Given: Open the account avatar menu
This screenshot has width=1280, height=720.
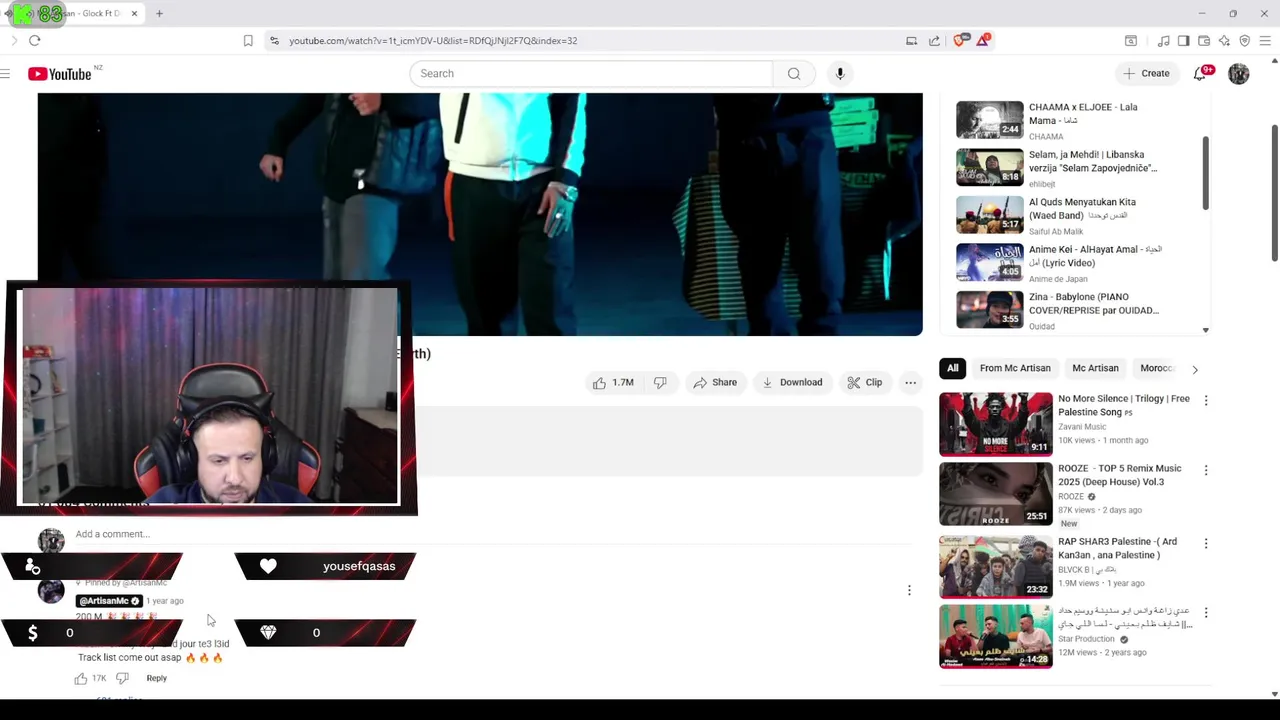Looking at the screenshot, I should [1239, 74].
